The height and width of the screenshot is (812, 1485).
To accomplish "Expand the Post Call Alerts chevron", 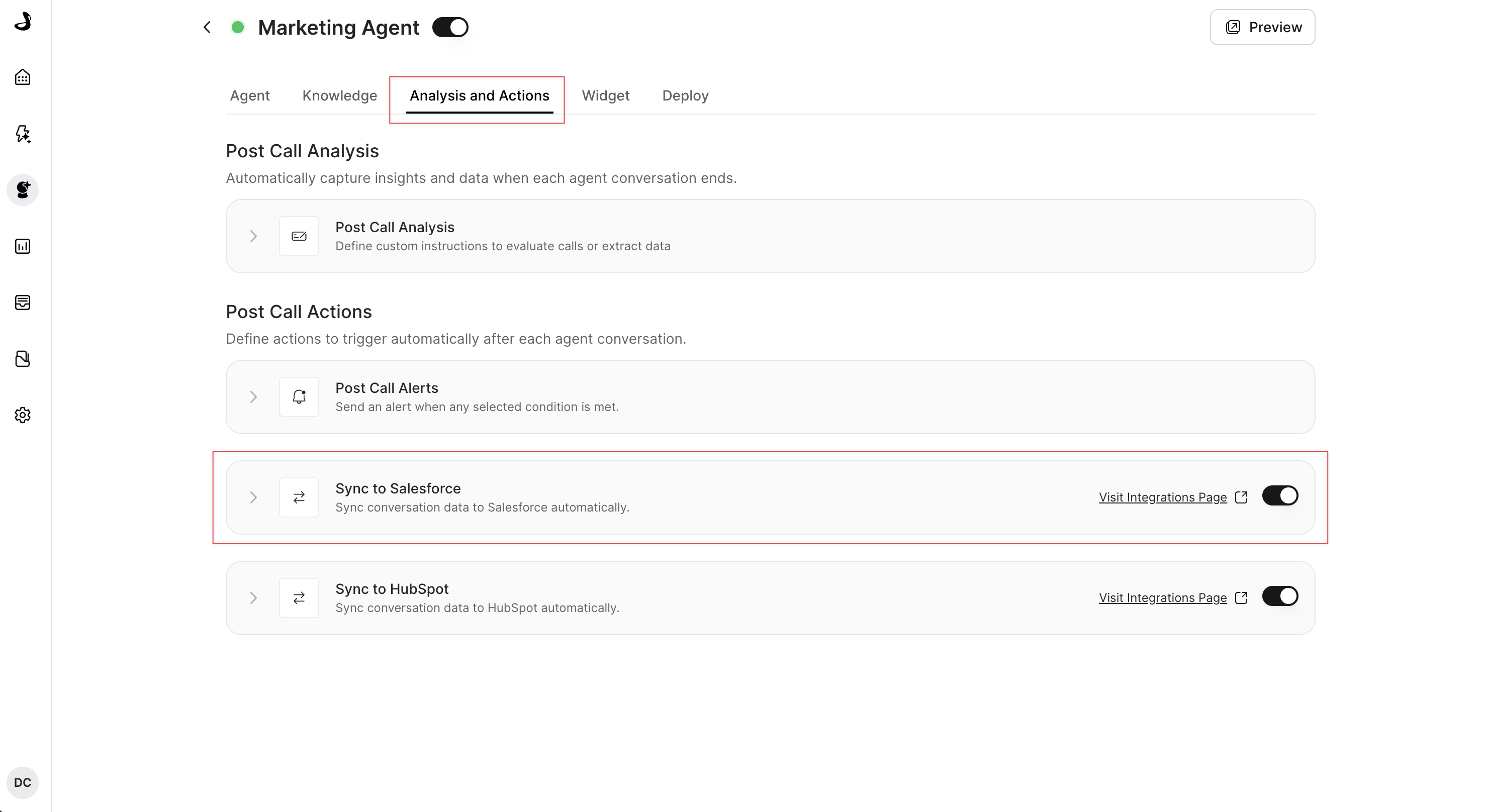I will pyautogui.click(x=253, y=397).
